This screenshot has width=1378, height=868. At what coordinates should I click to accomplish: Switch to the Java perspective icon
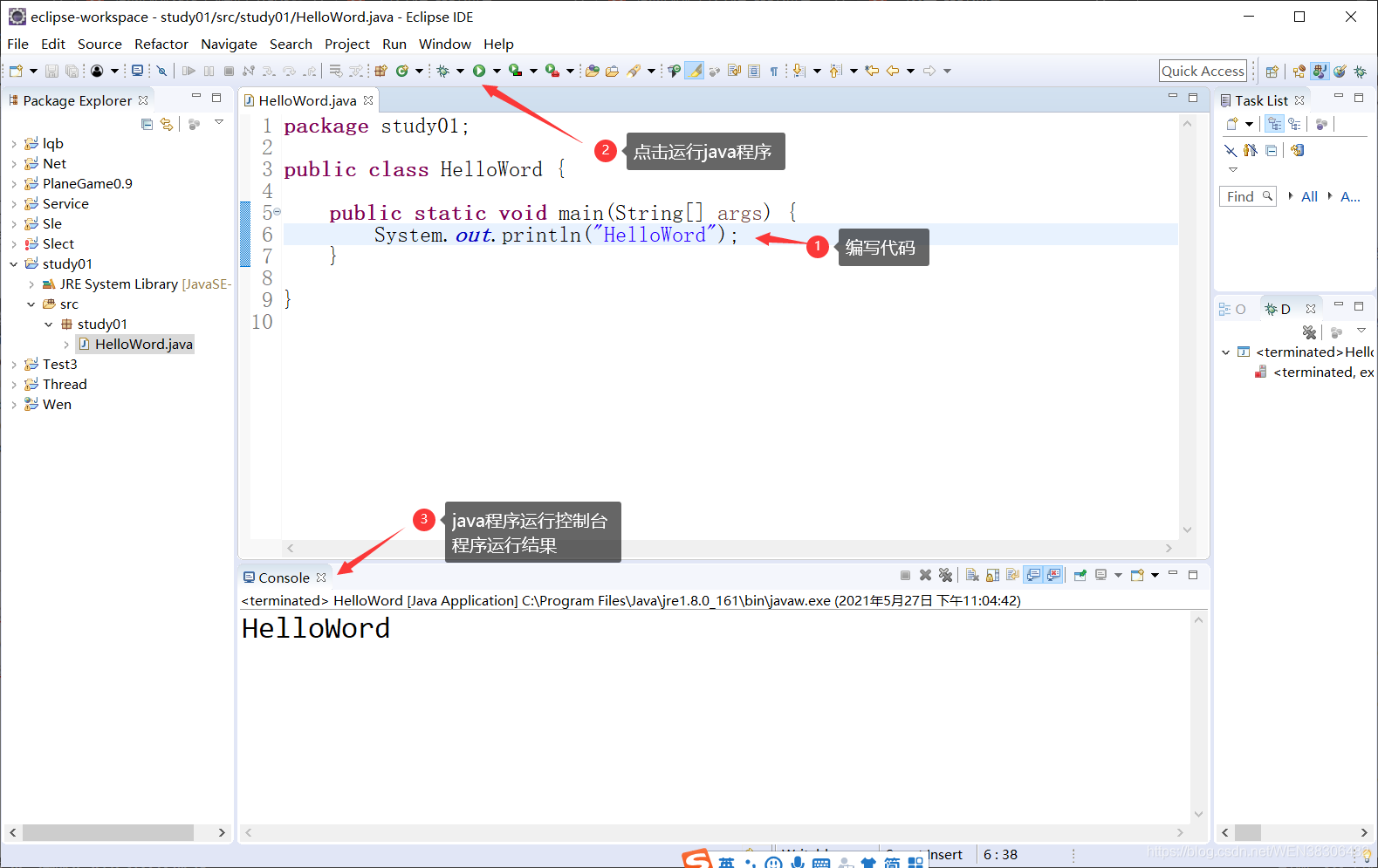click(x=1320, y=72)
